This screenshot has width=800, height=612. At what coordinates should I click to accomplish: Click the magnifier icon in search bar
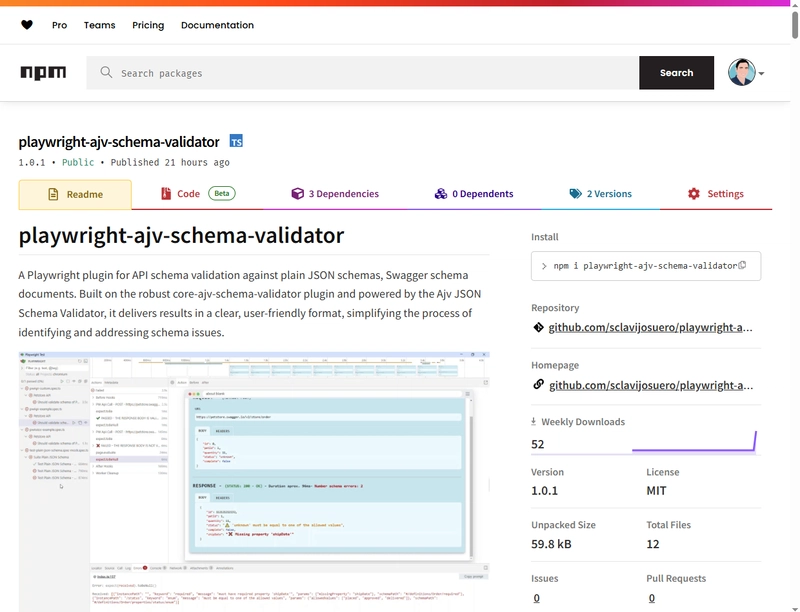(x=106, y=72)
